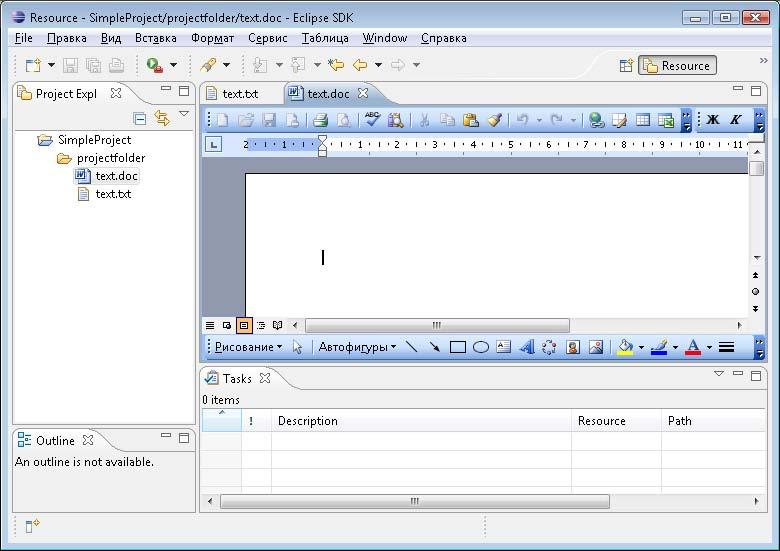Open the Рисование dropdown menu
Image resolution: width=780 pixels, height=551 pixels.
click(248, 347)
